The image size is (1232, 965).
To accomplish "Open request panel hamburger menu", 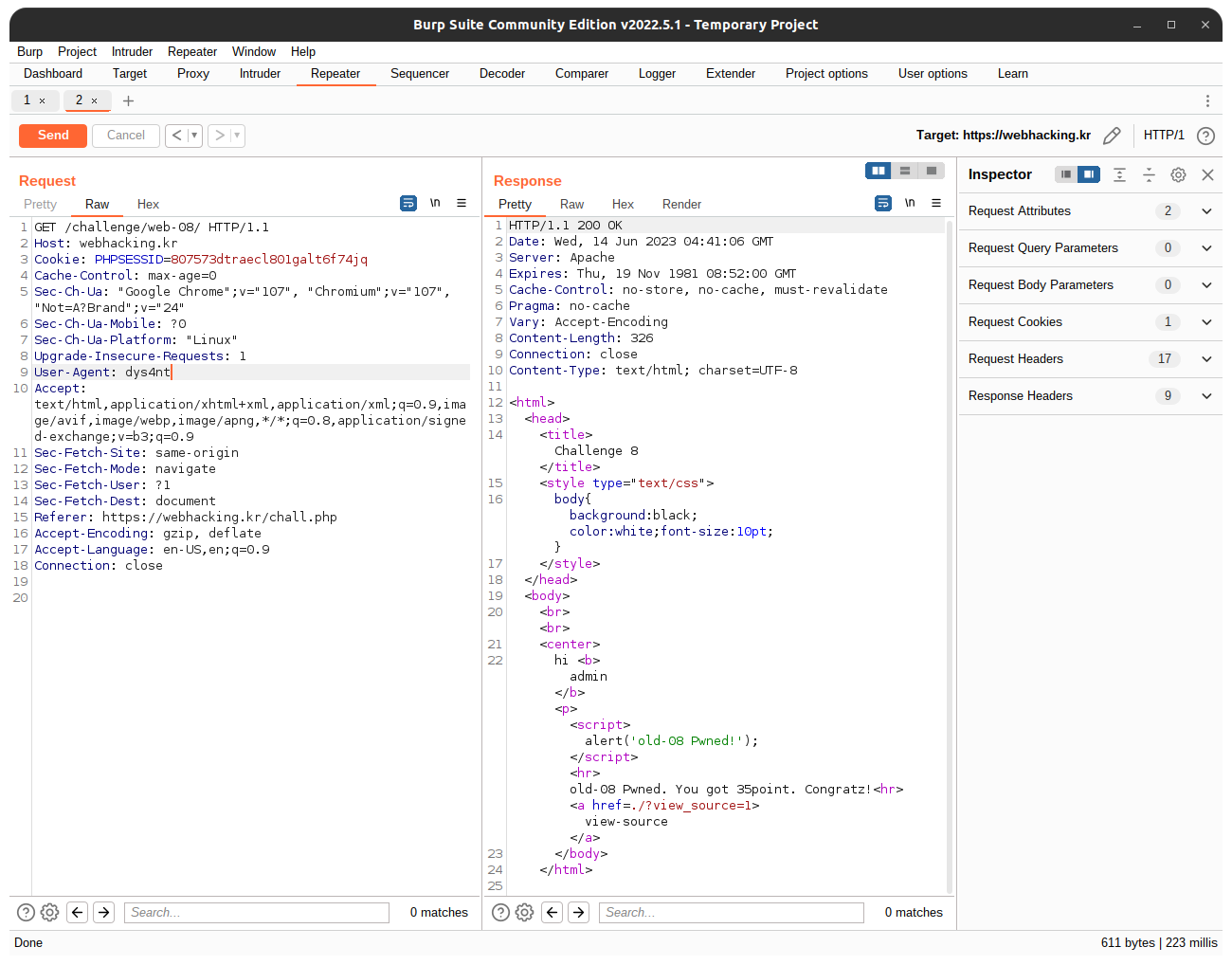I will [x=462, y=203].
